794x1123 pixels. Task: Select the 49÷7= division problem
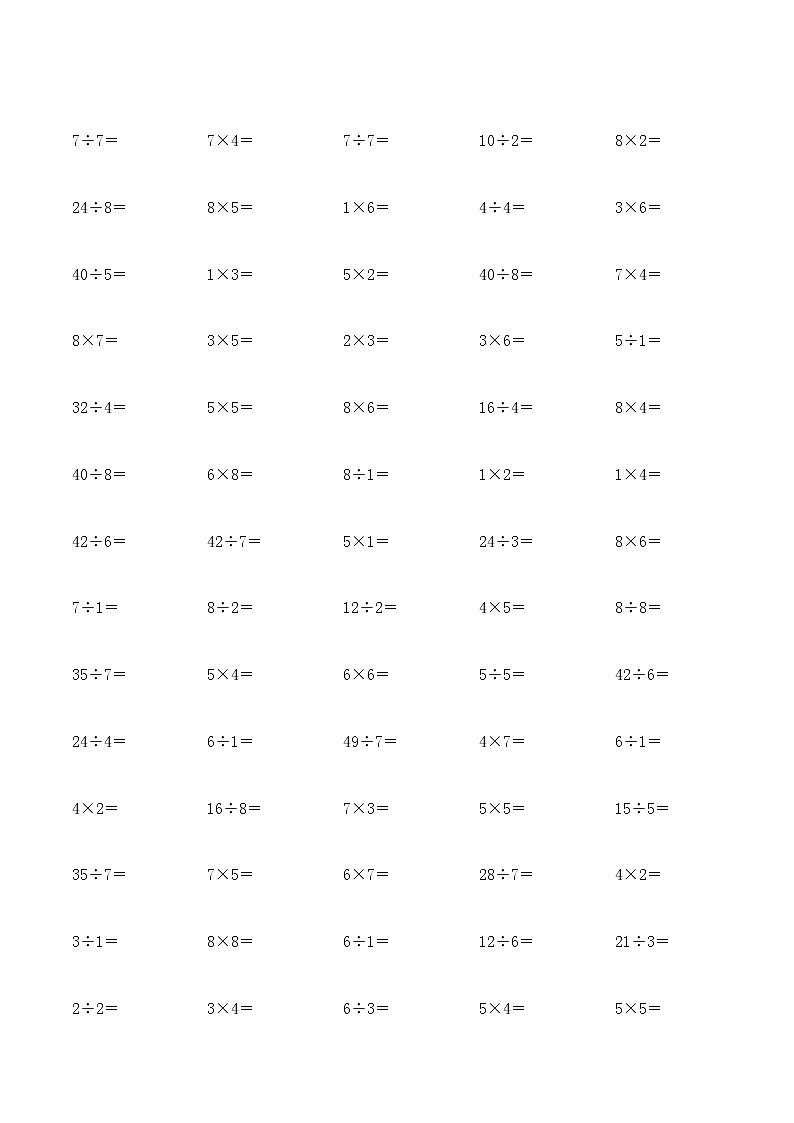tap(369, 742)
